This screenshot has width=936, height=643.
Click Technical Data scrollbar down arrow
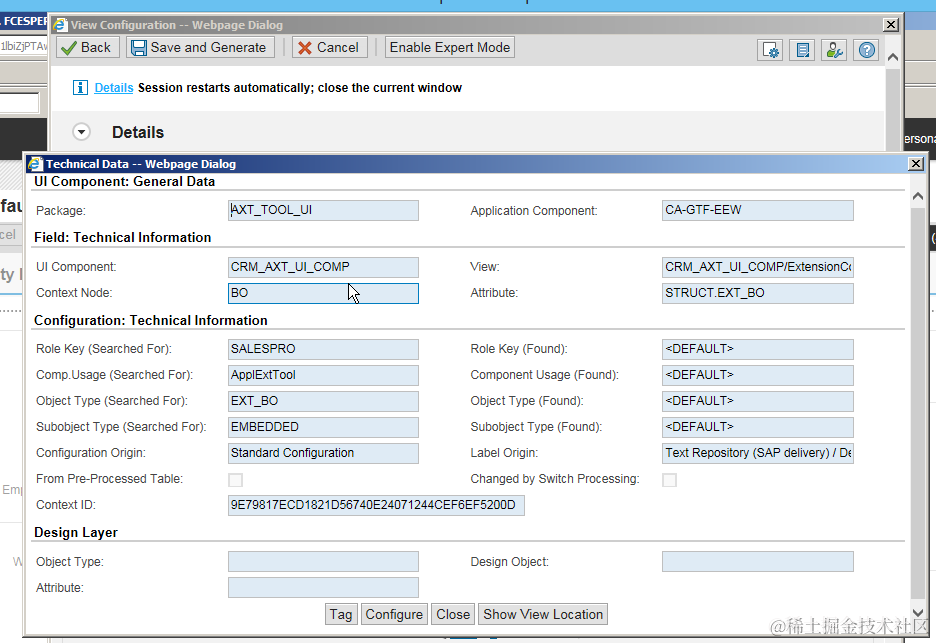pyautogui.click(x=918, y=613)
